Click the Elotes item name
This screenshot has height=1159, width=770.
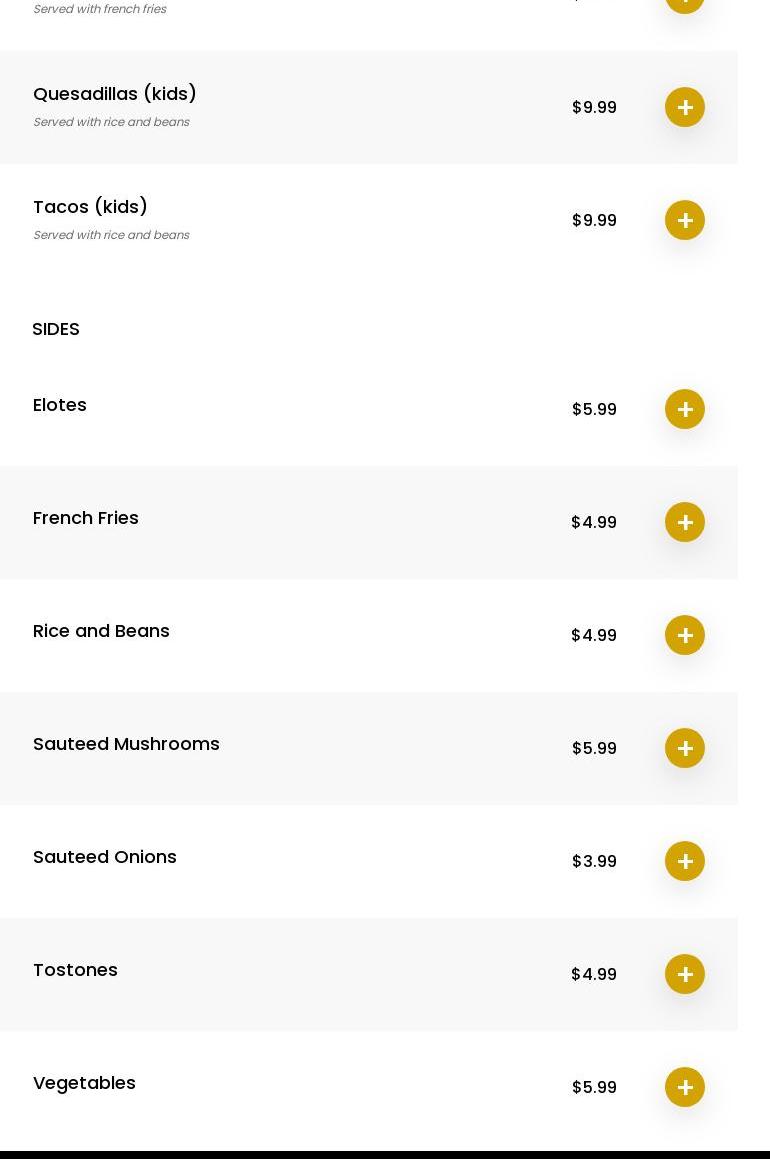click(x=60, y=405)
